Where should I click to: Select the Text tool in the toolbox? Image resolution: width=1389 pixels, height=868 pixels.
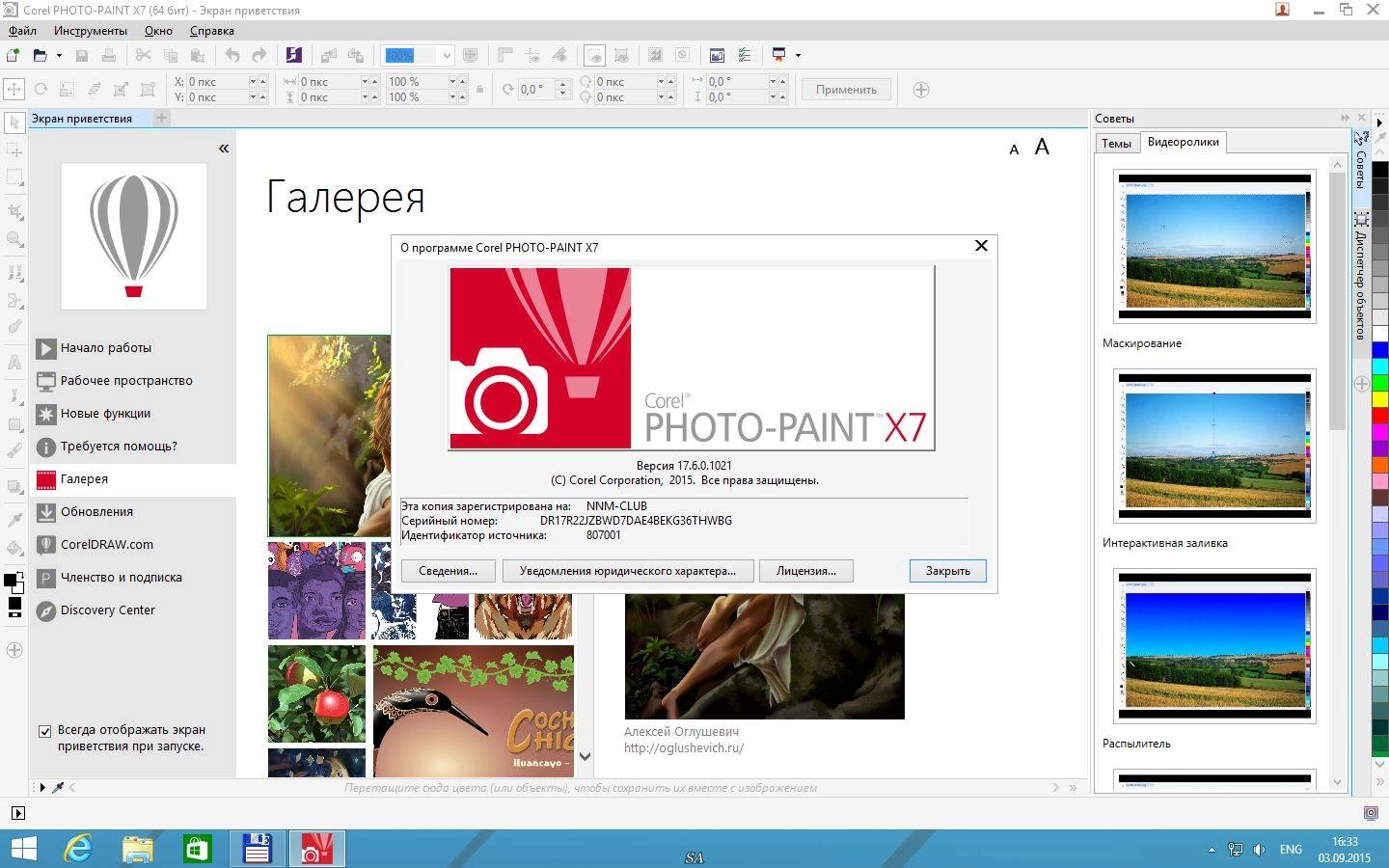(x=14, y=363)
